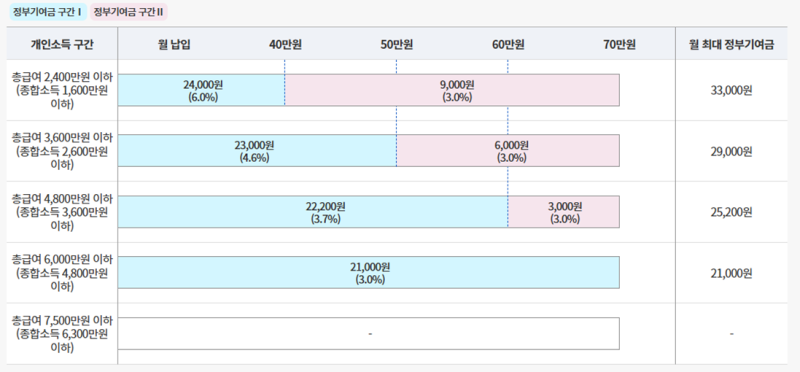Click the 33,000원 maximum contribution value

coord(731,90)
